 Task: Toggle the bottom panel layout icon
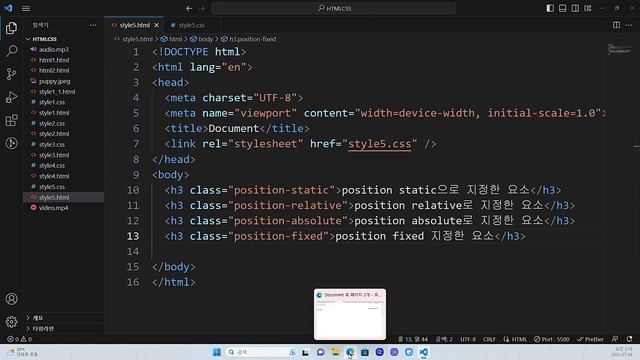pyautogui.click(x=562, y=8)
